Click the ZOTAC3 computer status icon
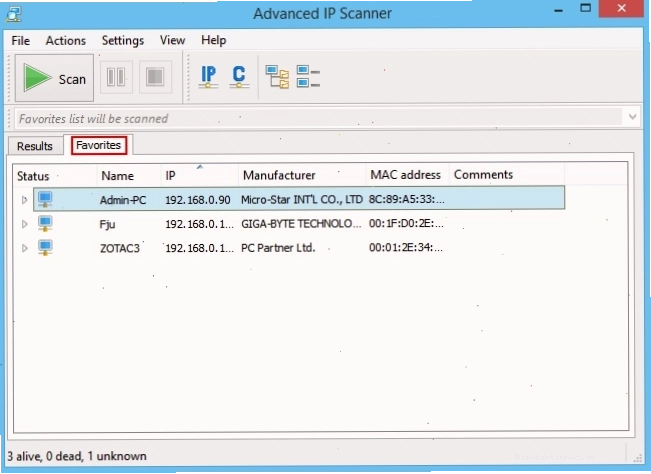The height and width of the screenshot is (474, 651). click(45, 248)
